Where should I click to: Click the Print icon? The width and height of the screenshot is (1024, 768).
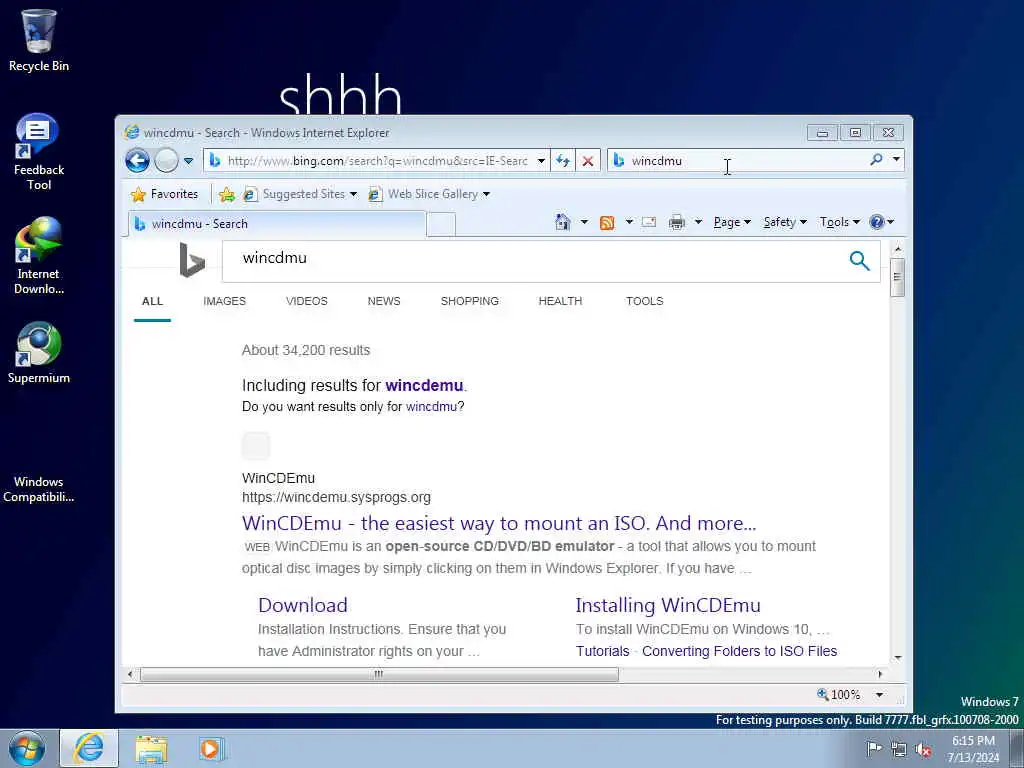tap(677, 223)
